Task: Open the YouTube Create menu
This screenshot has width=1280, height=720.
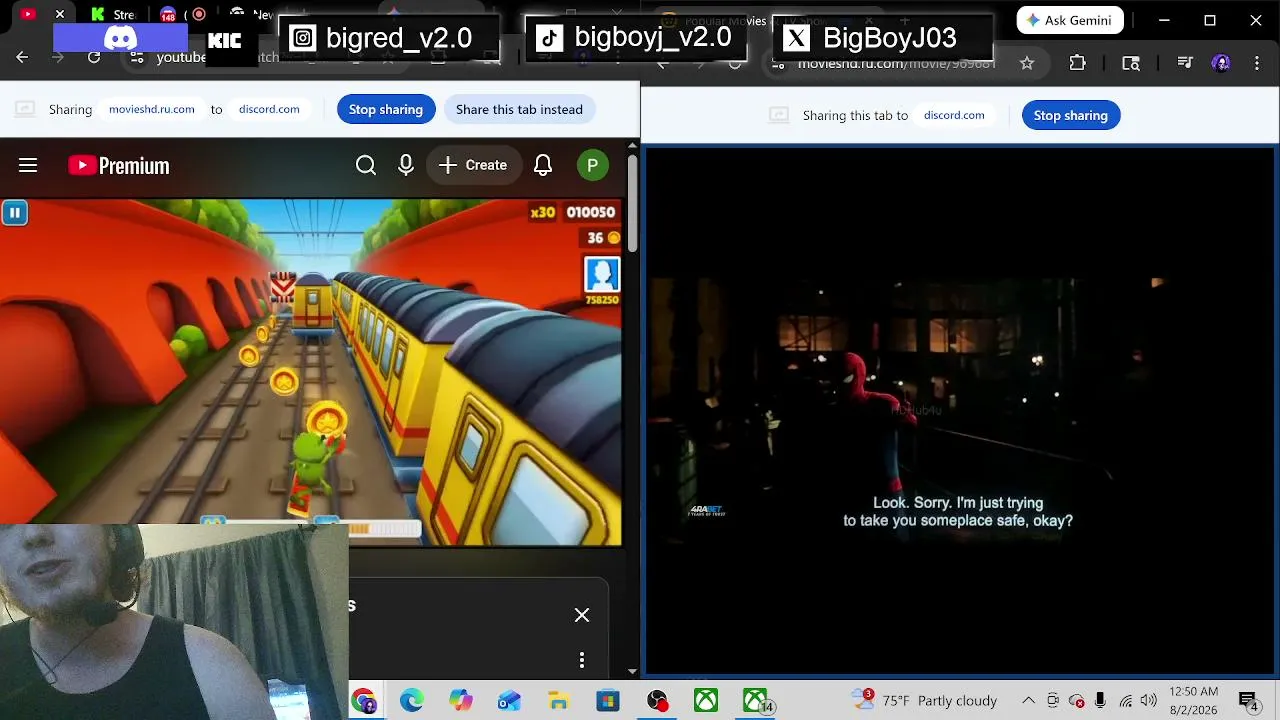Action: point(474,165)
